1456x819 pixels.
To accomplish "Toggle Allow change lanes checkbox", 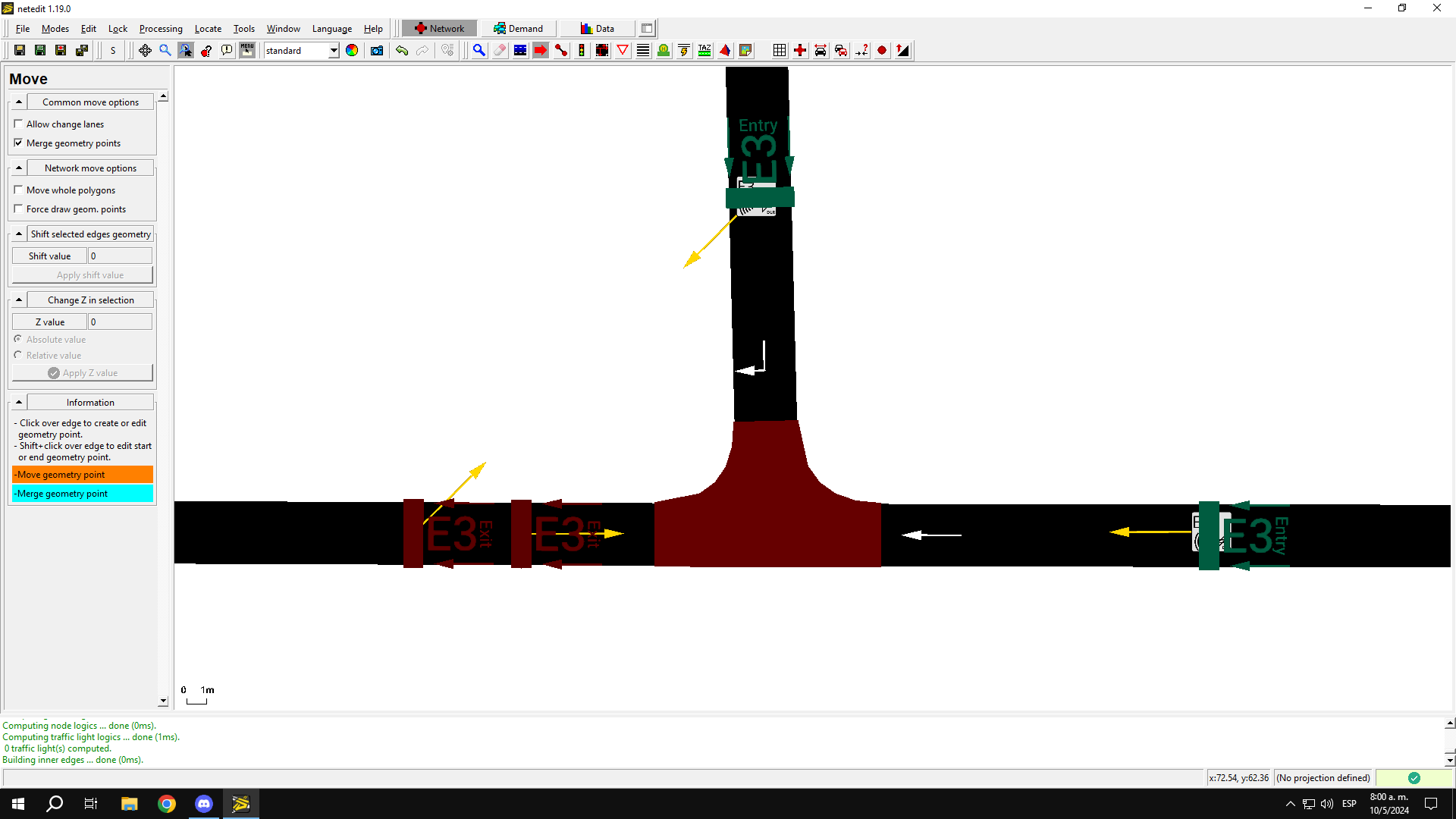I will (x=18, y=124).
